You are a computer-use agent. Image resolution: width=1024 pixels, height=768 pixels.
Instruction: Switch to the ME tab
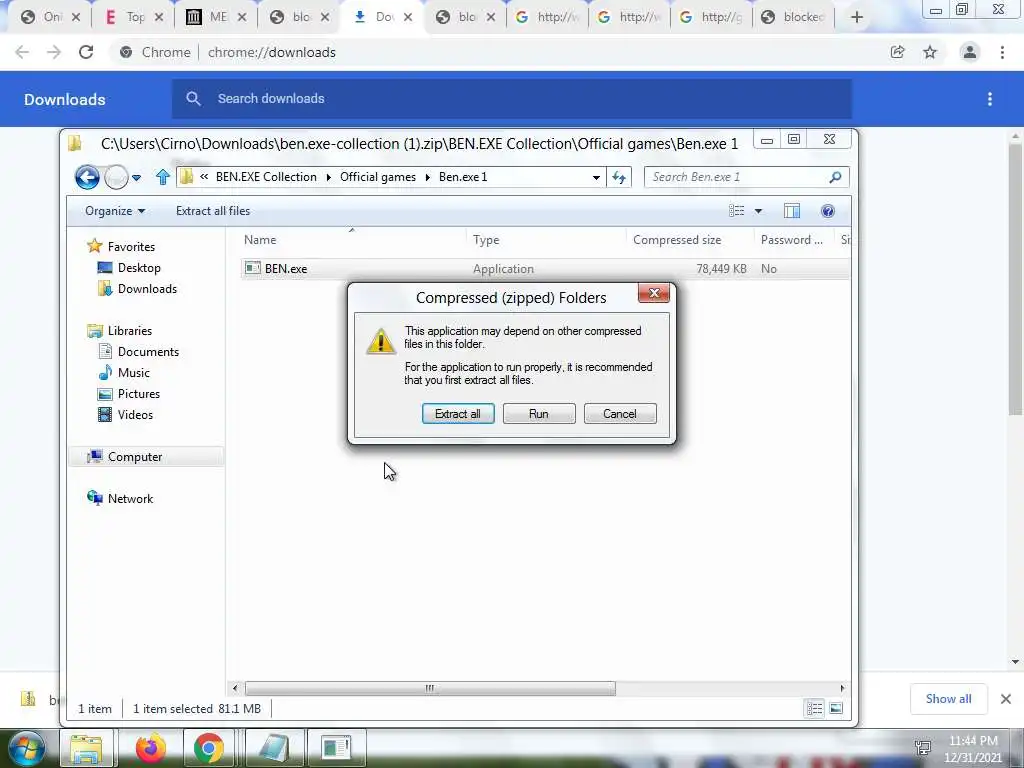(216, 17)
